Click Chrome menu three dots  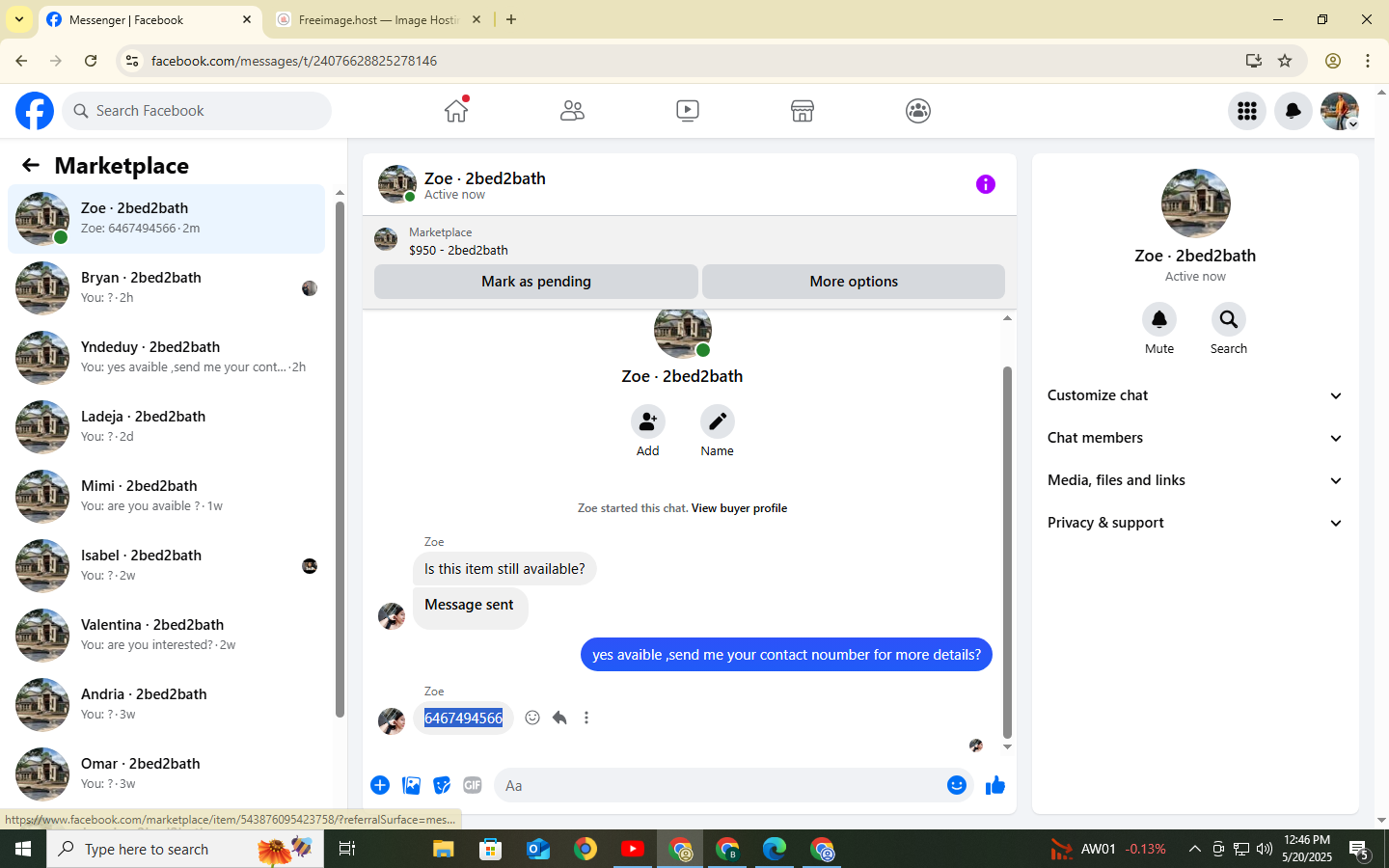tap(1368, 61)
